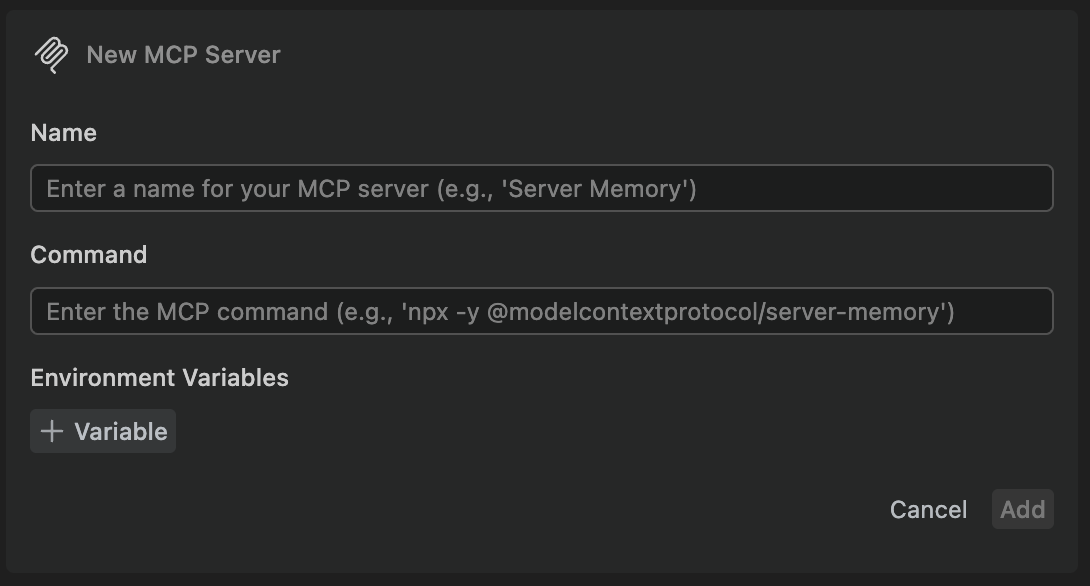The image size is (1090, 586).
Task: Click the Environment Variables heading
Action: [x=160, y=377]
